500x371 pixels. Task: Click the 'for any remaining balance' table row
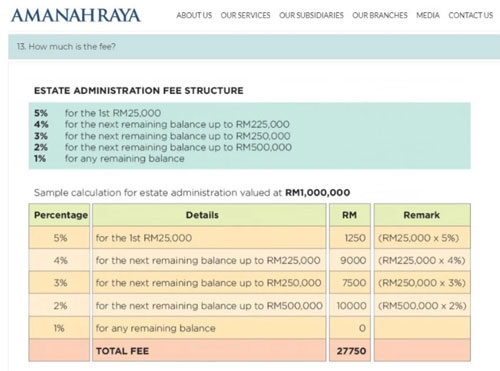pos(250,328)
